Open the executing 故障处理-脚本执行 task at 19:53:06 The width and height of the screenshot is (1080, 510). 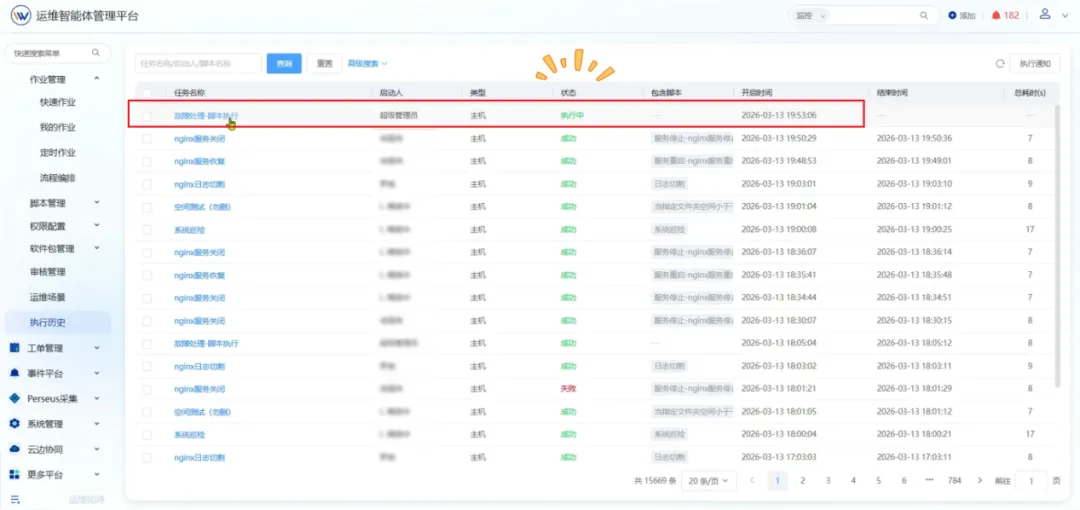pyautogui.click(x=207, y=116)
